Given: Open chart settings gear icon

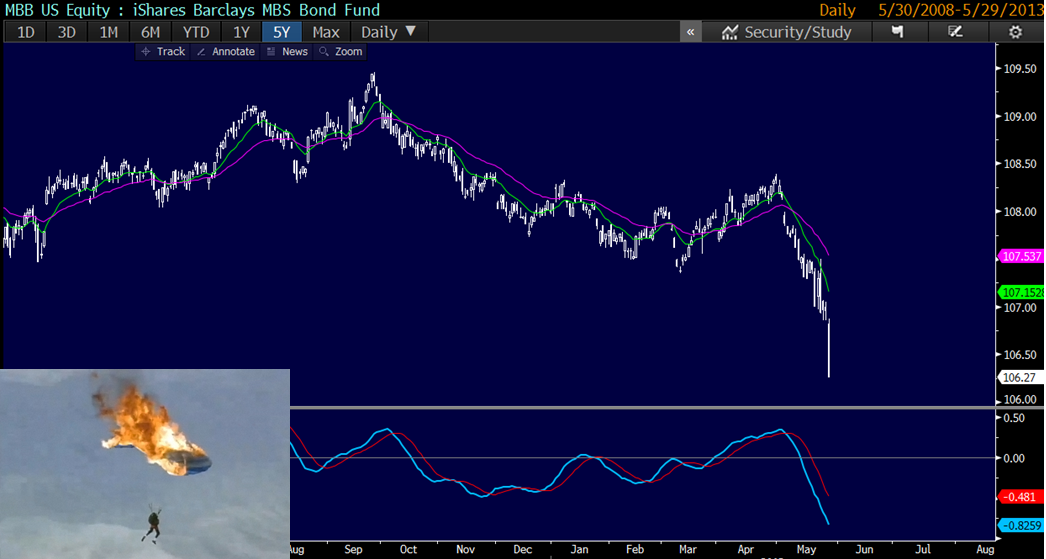Looking at the screenshot, I should tap(1015, 32).
